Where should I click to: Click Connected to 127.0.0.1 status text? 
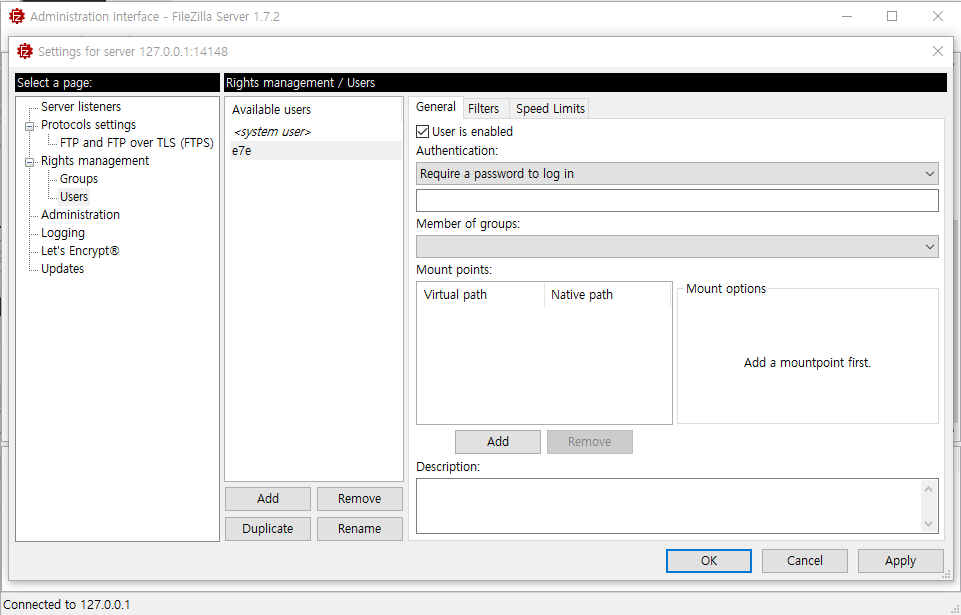(x=67, y=605)
